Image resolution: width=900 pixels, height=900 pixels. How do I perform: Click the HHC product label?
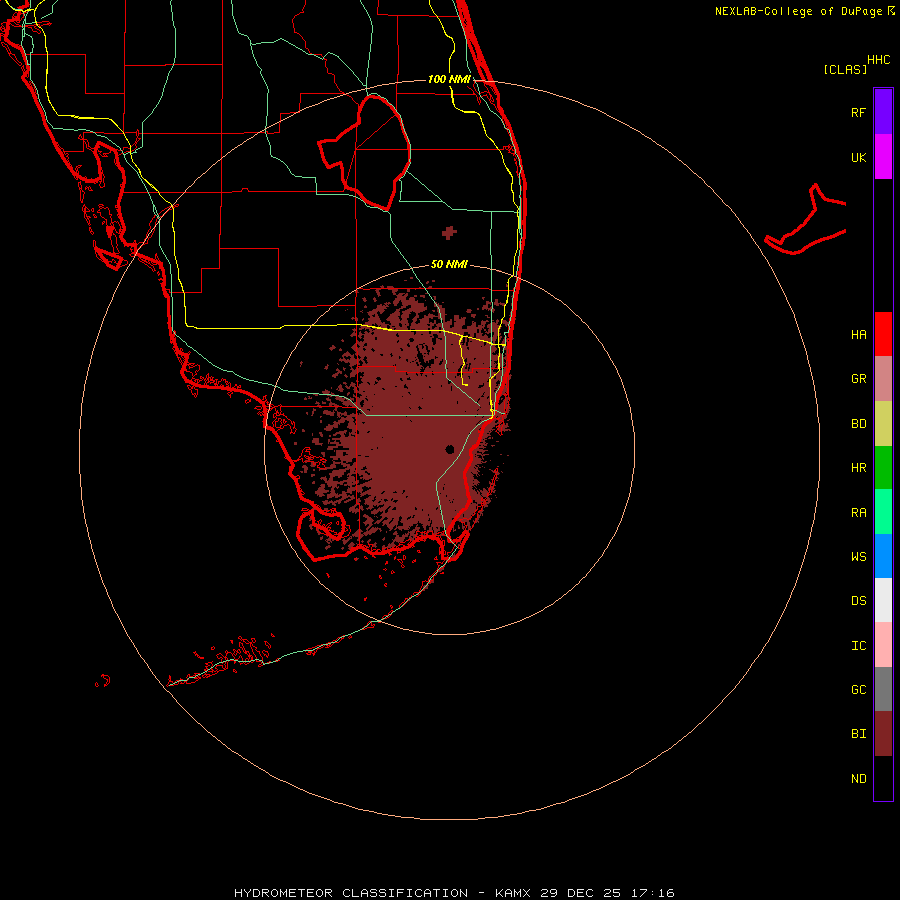(878, 60)
